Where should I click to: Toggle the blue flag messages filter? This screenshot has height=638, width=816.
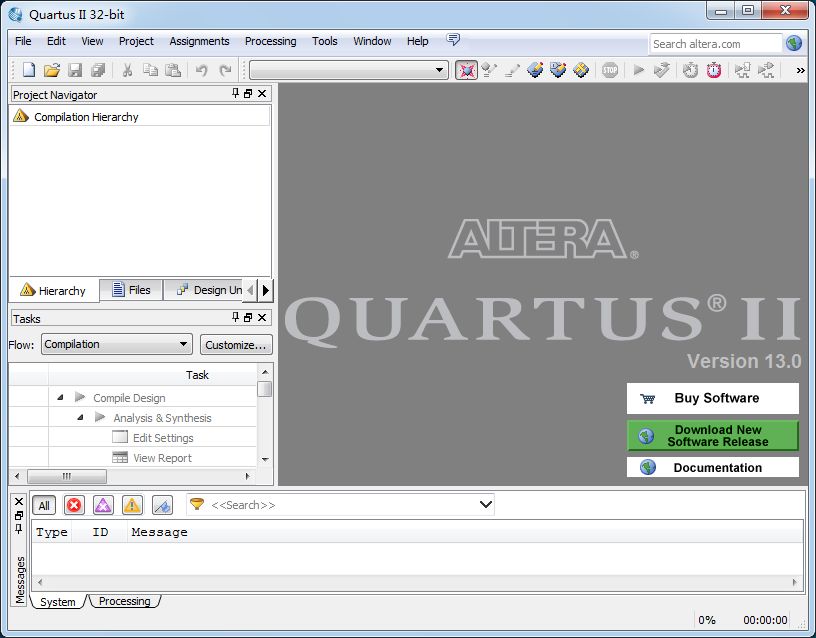click(162, 505)
